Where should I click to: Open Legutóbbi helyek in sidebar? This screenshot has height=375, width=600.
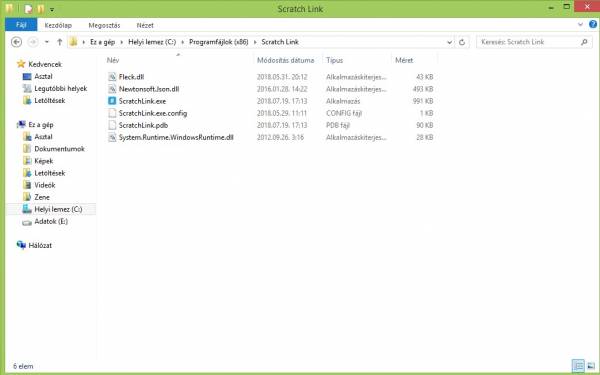pos(60,88)
